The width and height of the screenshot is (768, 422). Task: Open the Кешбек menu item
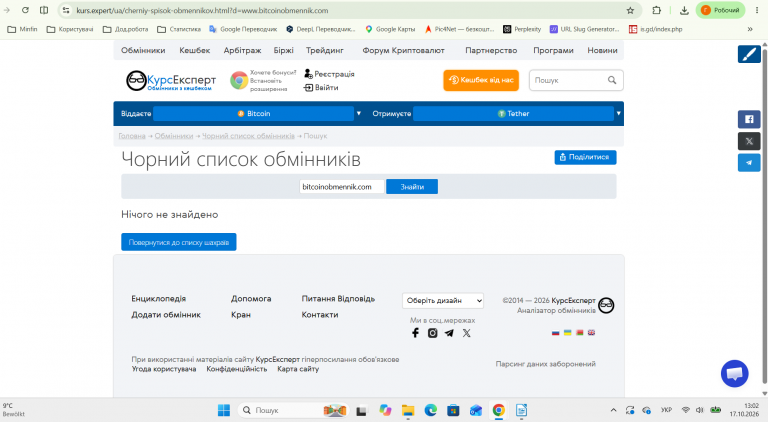point(194,50)
